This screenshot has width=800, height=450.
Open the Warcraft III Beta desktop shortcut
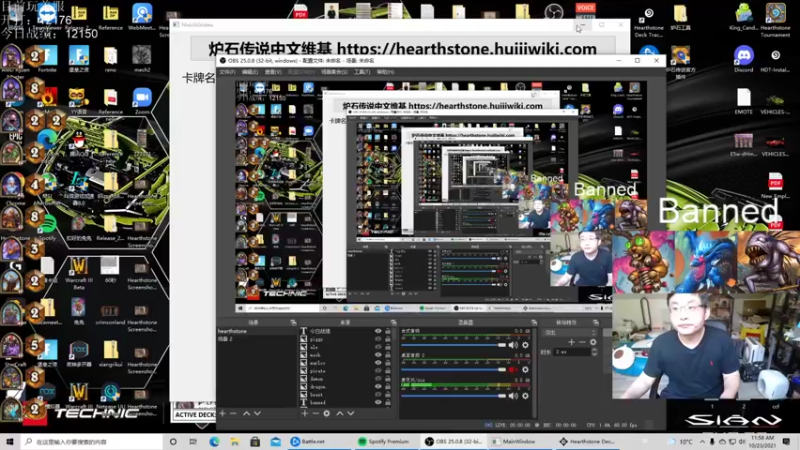click(79, 273)
